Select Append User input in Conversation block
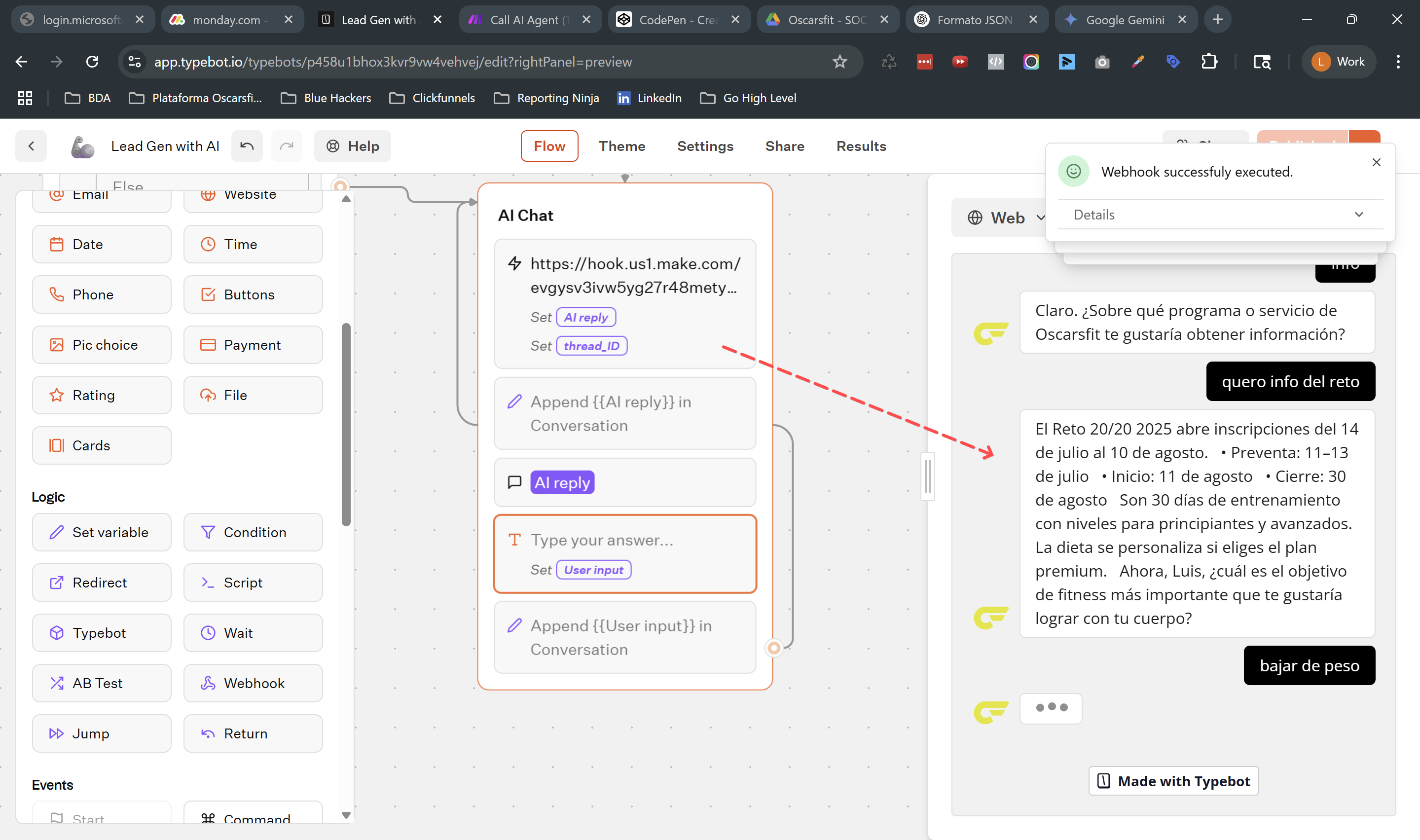This screenshot has height=840, width=1420. point(625,637)
